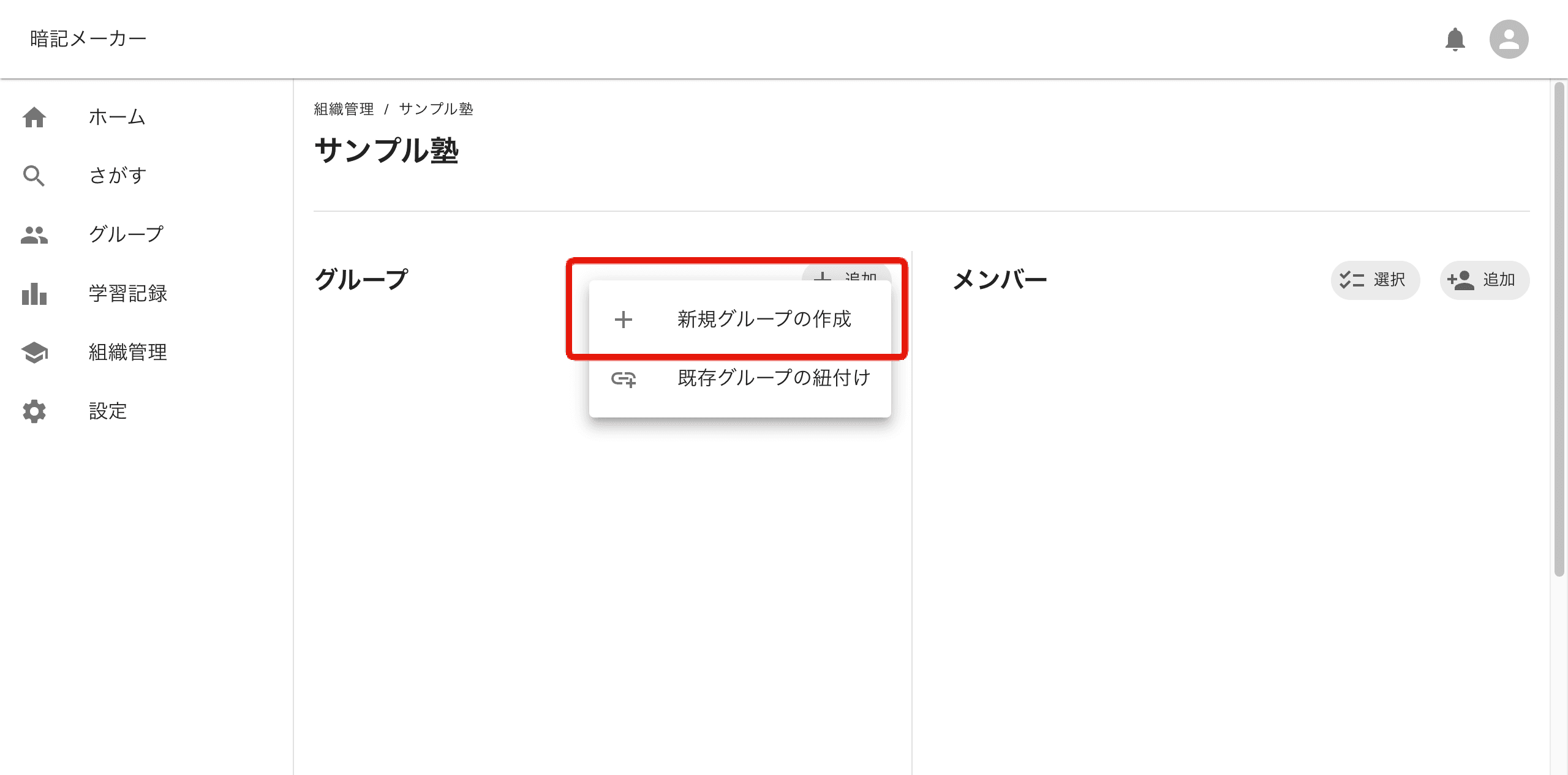Click the bar chart 学習記録 icon
This screenshot has width=1568, height=775.
click(x=34, y=293)
